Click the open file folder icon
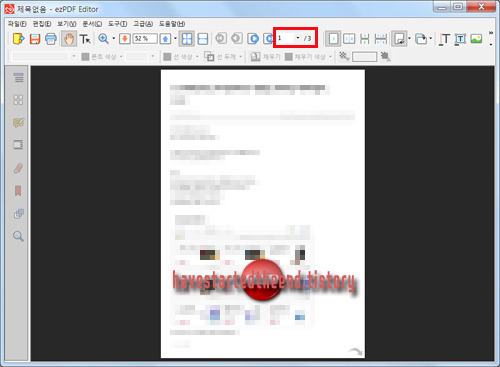Image resolution: width=500 pixels, height=367 pixels. (x=19, y=39)
